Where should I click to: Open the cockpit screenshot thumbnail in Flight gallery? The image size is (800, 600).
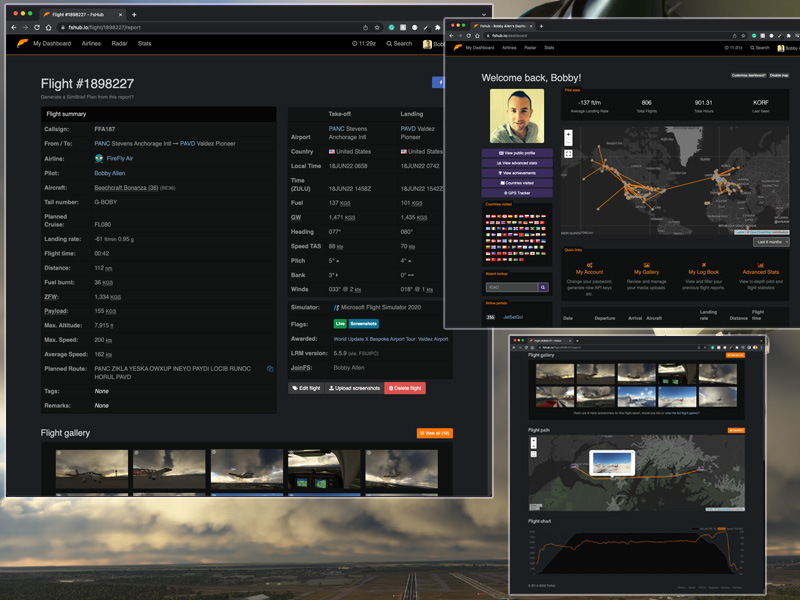tap(324, 469)
